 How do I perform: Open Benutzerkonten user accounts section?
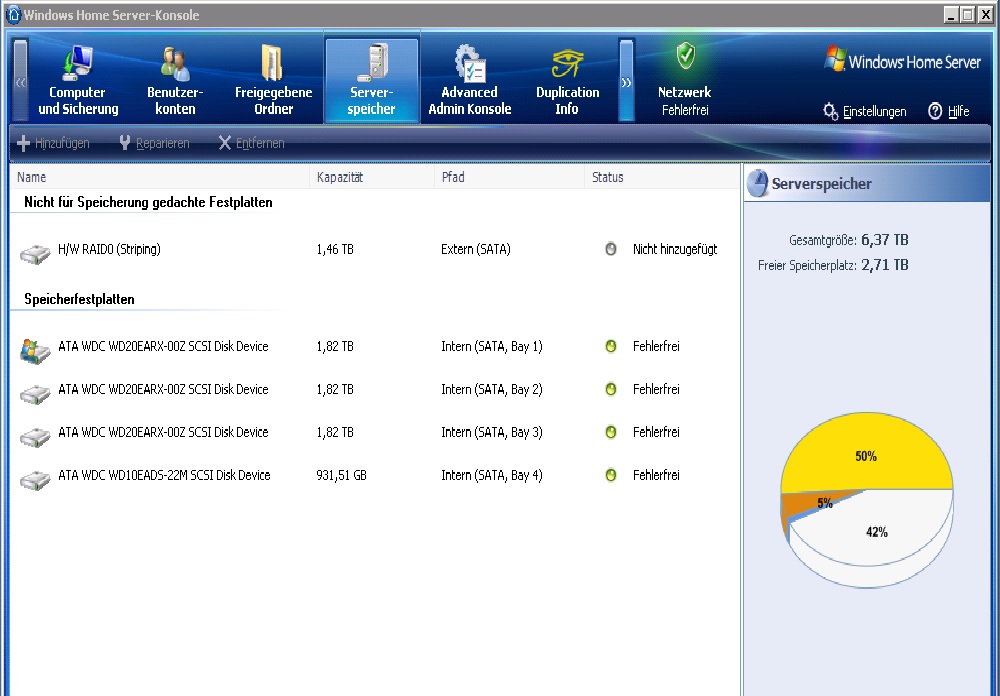175,81
